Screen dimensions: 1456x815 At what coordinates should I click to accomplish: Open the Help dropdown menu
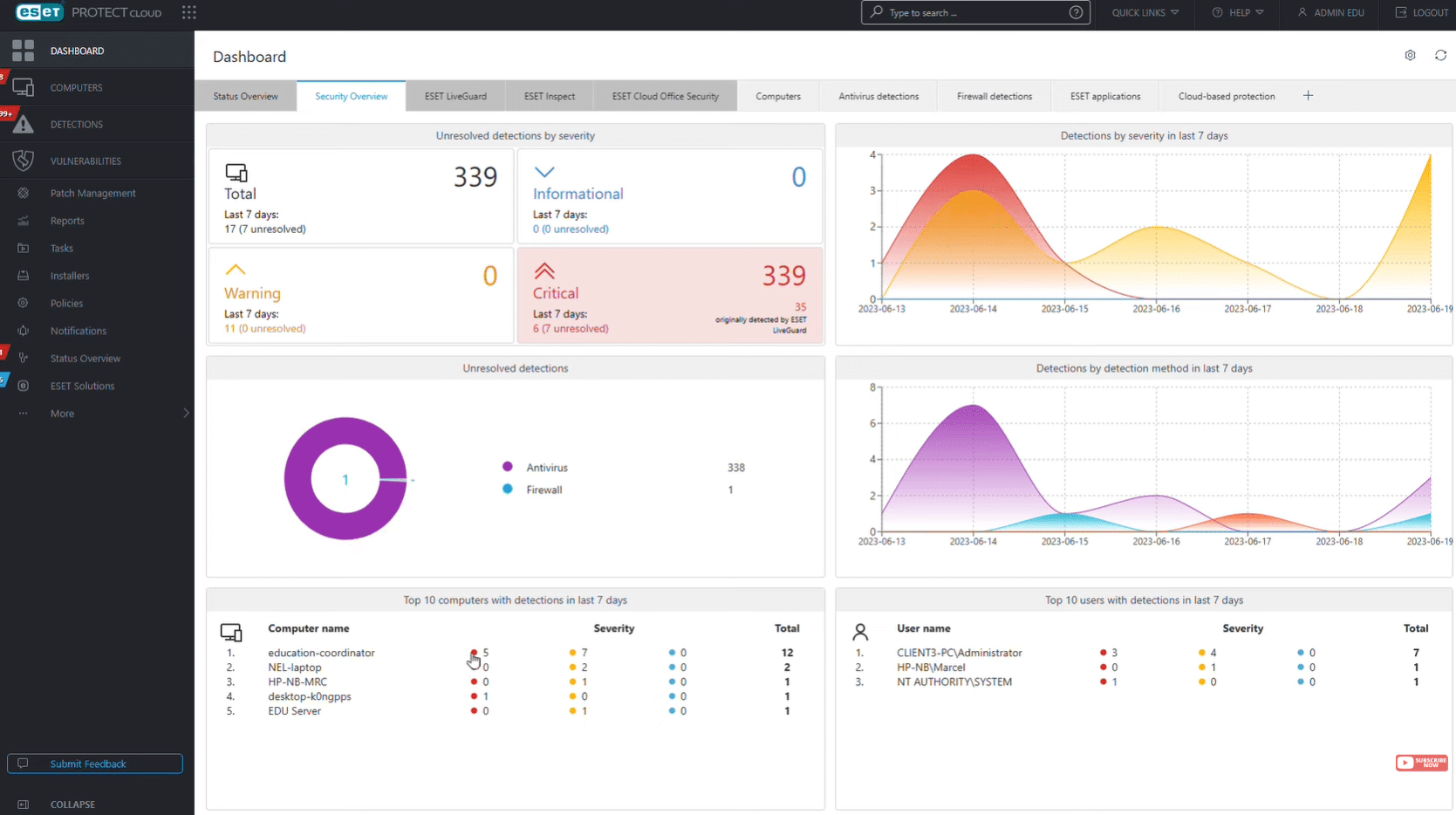[x=1238, y=12]
